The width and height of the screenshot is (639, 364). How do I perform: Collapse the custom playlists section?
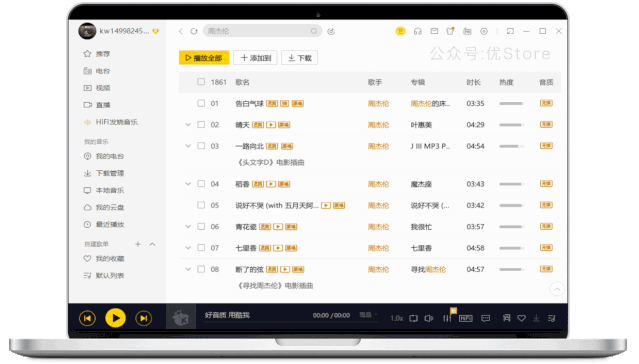[152, 244]
